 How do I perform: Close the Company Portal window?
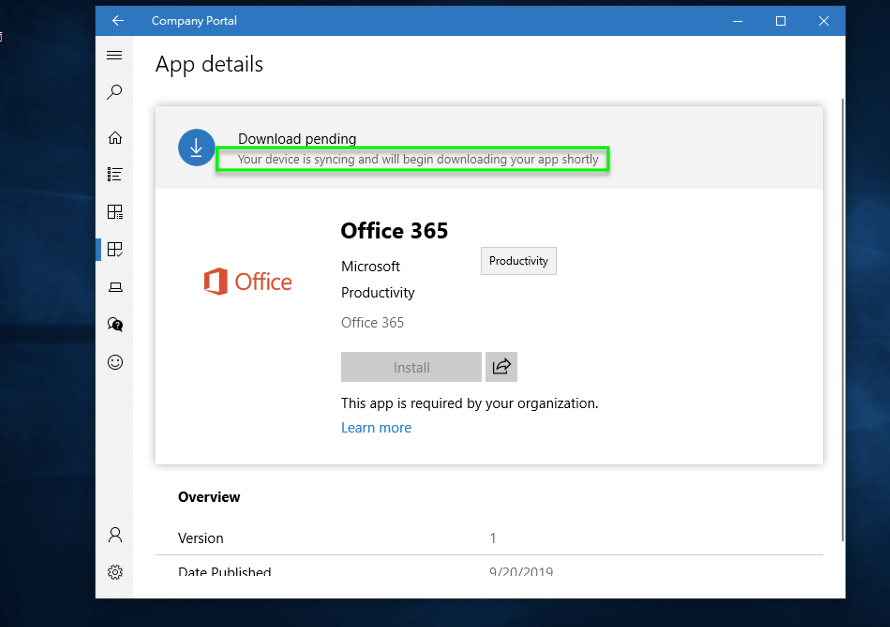(824, 21)
